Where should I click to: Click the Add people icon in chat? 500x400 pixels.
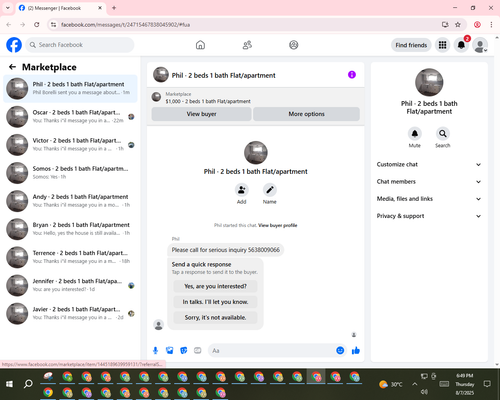point(242,190)
